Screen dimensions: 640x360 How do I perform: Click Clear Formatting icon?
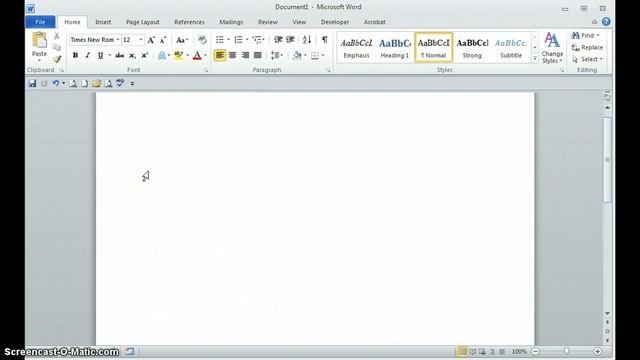[202, 40]
